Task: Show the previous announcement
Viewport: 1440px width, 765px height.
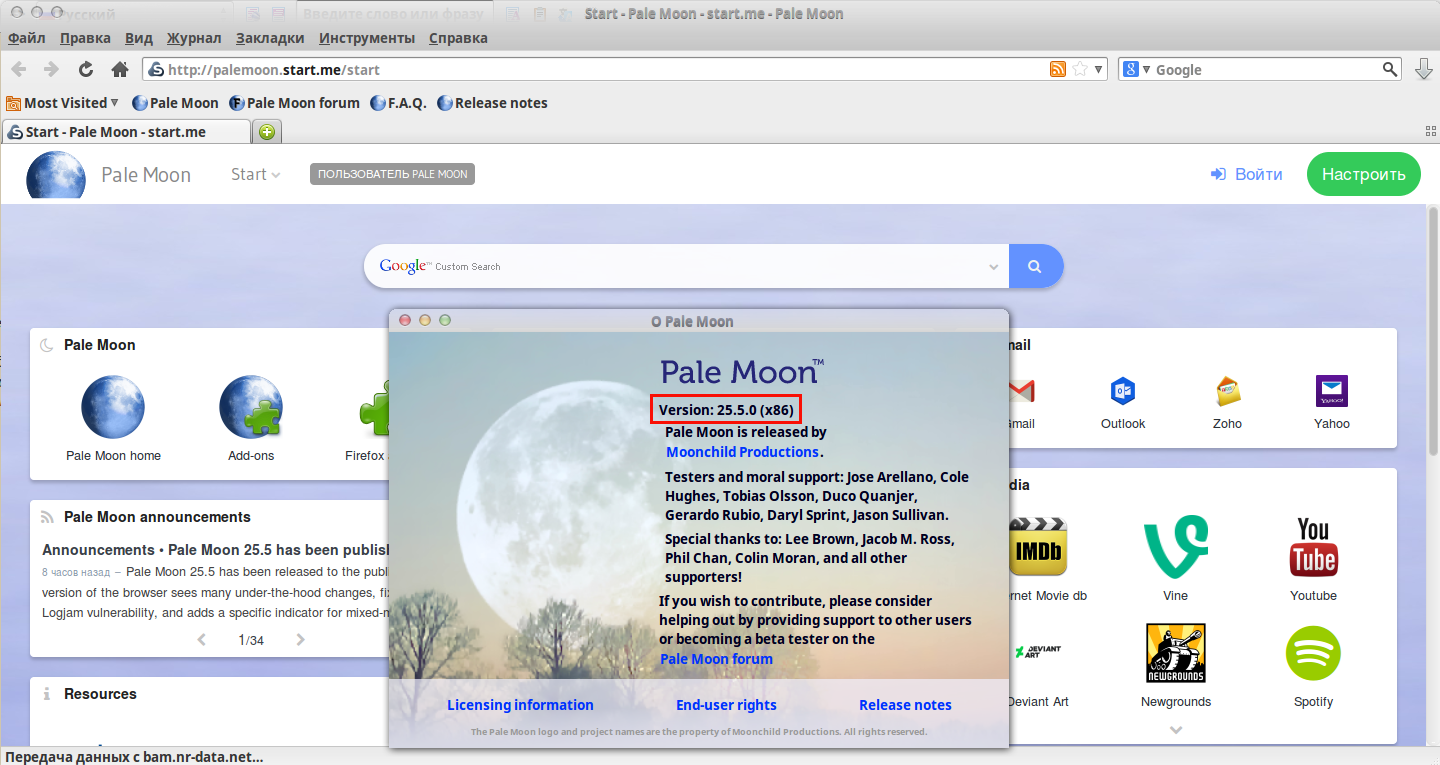Action: click(201, 640)
